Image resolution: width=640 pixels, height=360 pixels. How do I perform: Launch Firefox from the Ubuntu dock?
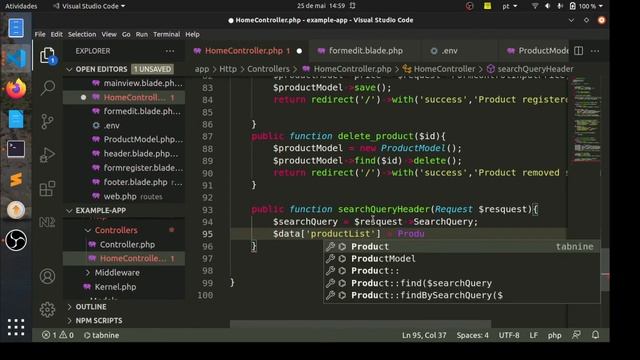pyautogui.click(x=16, y=88)
